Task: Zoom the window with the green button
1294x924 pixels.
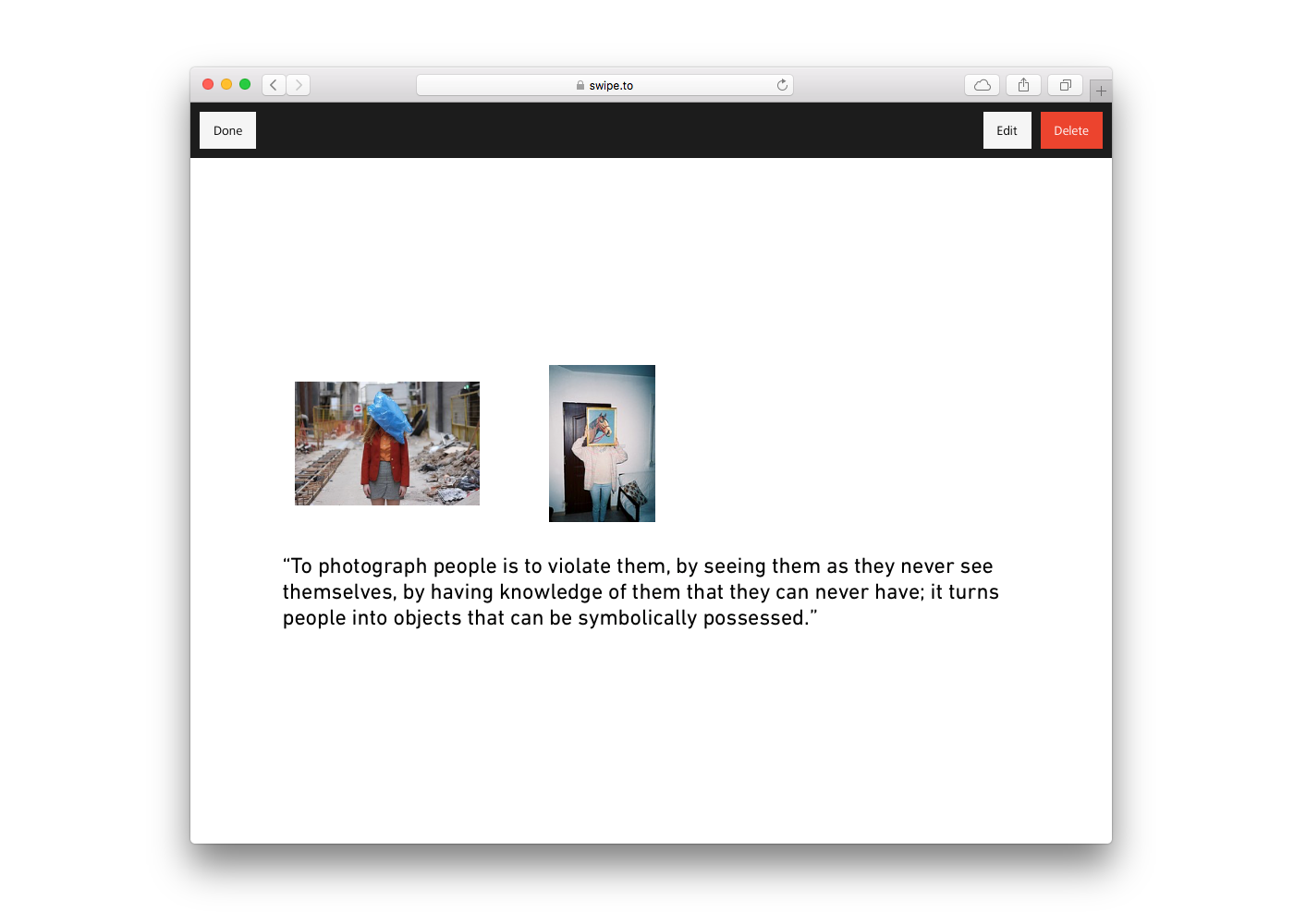Action: coord(245,84)
